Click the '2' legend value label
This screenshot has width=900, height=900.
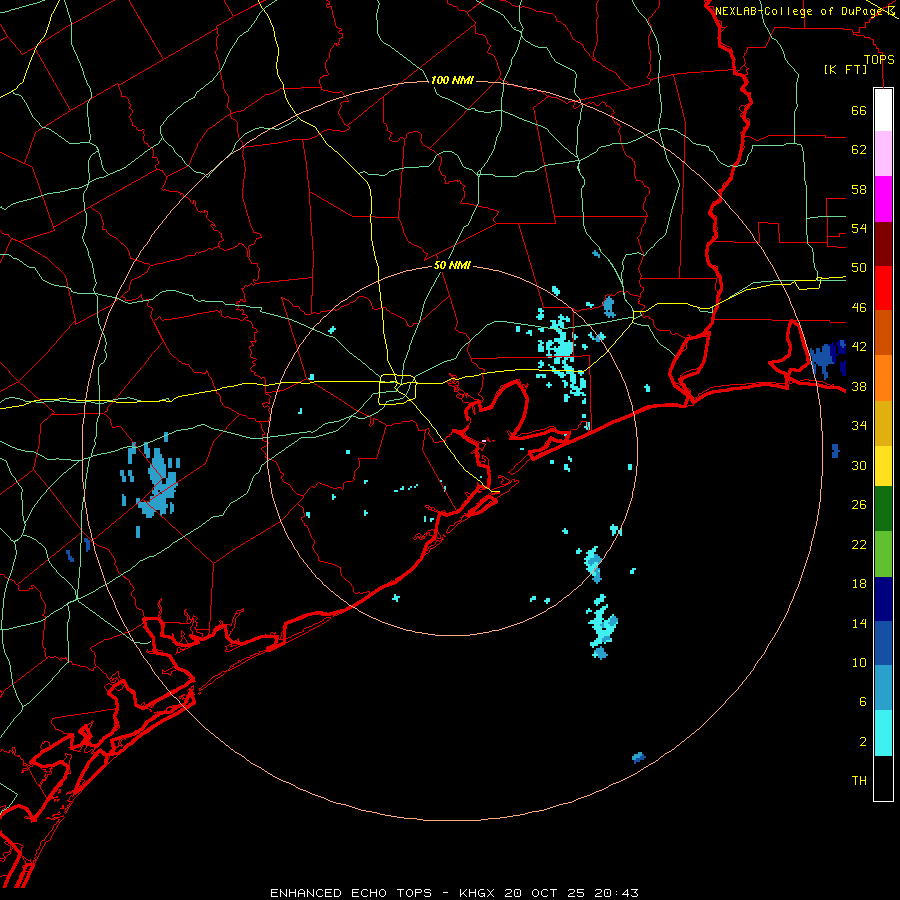[x=863, y=742]
